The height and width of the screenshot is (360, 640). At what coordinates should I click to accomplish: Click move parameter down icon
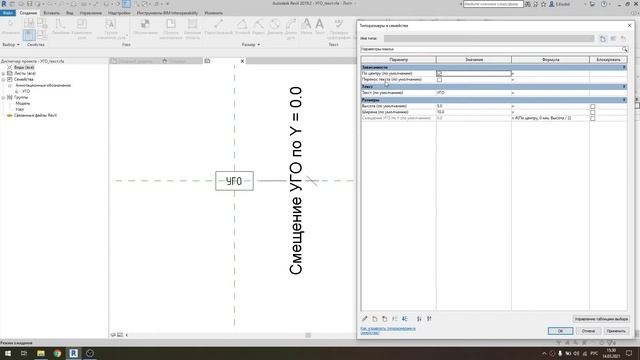pyautogui.click(x=404, y=319)
